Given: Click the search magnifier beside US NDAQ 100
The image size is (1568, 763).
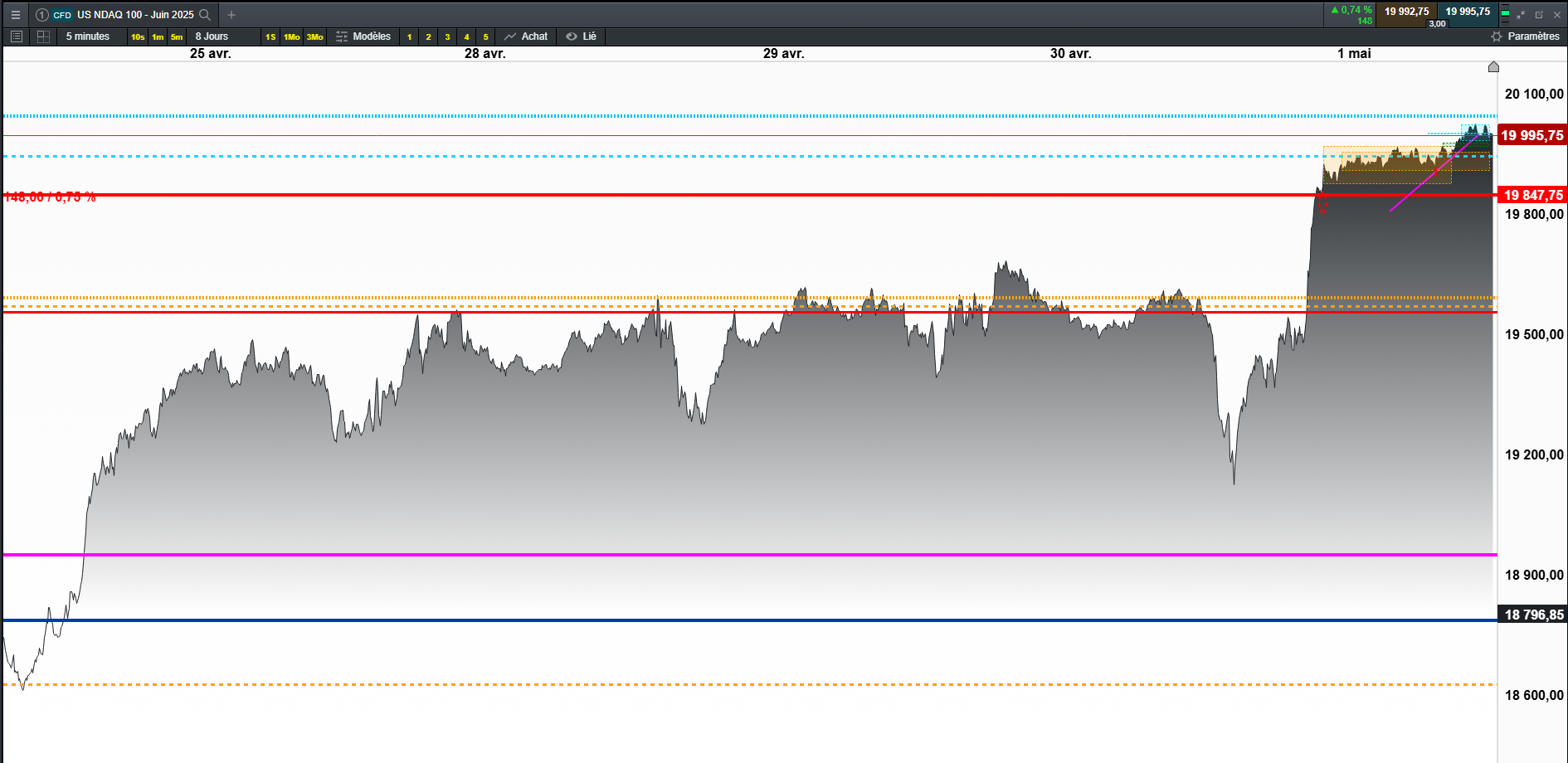Looking at the screenshot, I should pos(205,15).
